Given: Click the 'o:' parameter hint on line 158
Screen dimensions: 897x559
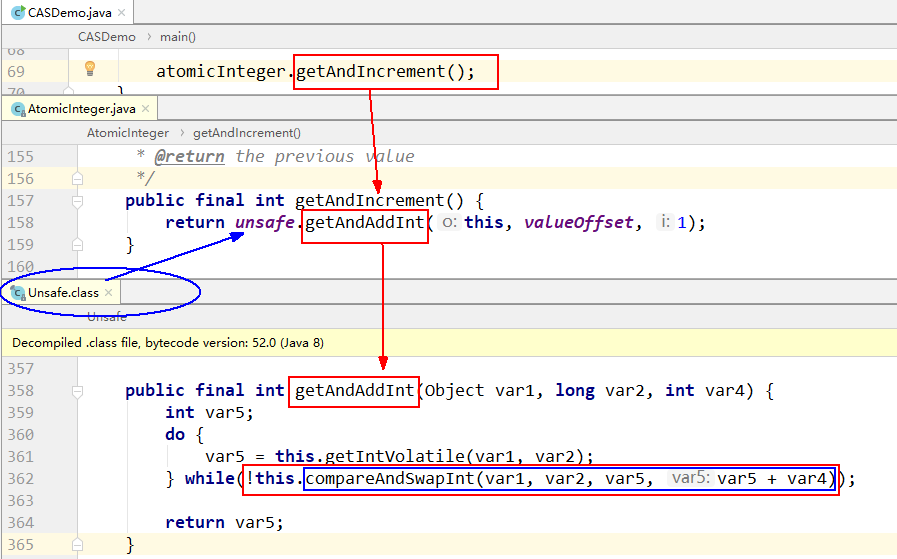Looking at the screenshot, I should coord(450,222).
